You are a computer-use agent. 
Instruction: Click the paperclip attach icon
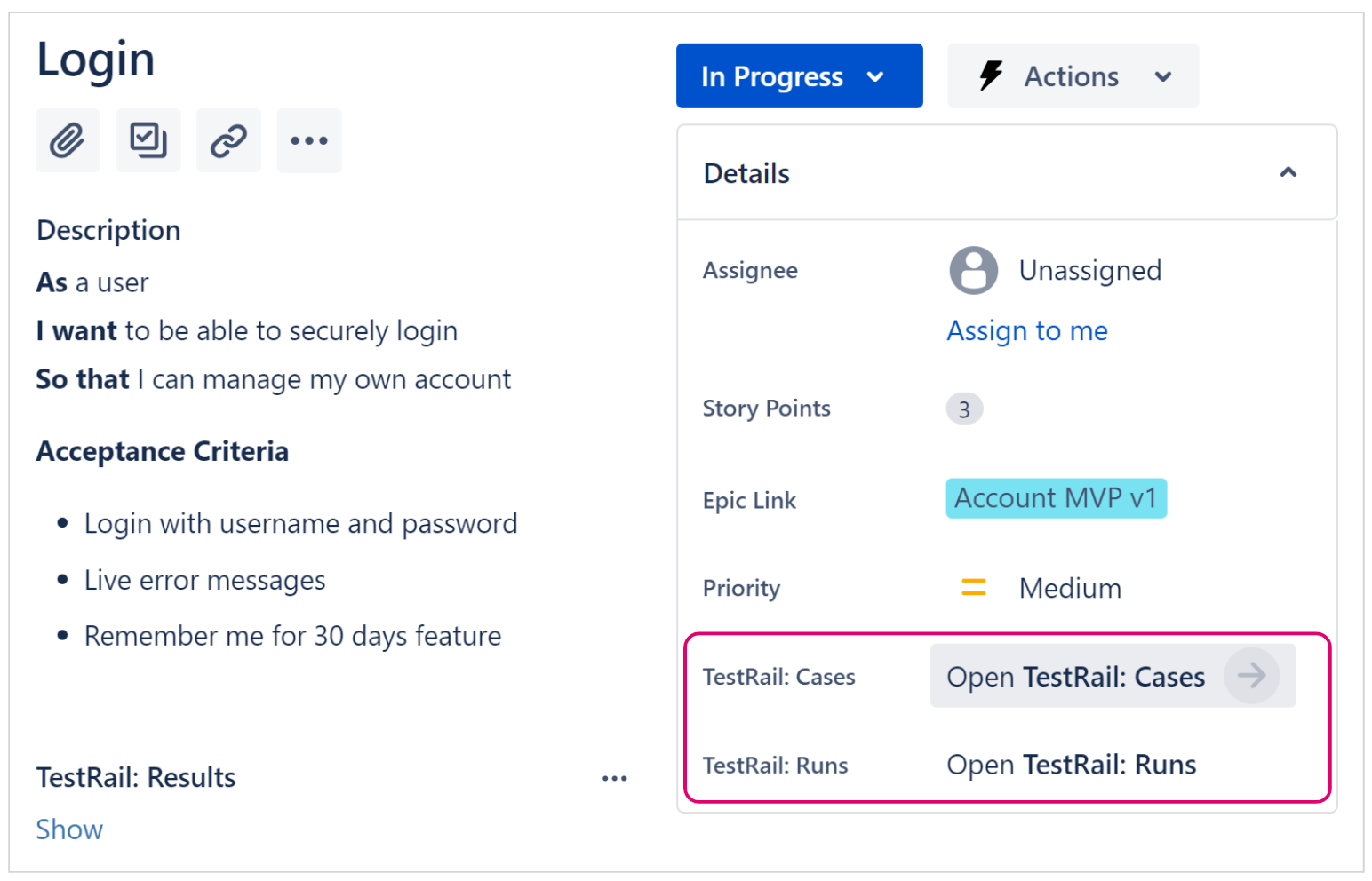click(x=68, y=140)
